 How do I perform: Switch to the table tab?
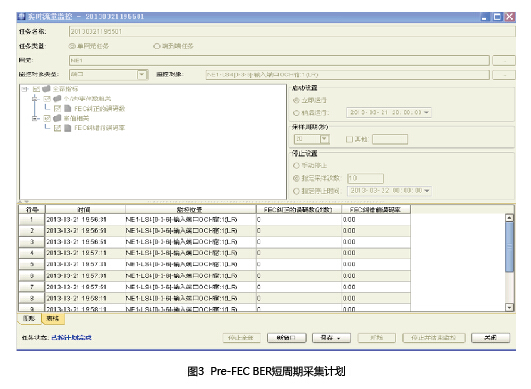[x=53, y=319]
